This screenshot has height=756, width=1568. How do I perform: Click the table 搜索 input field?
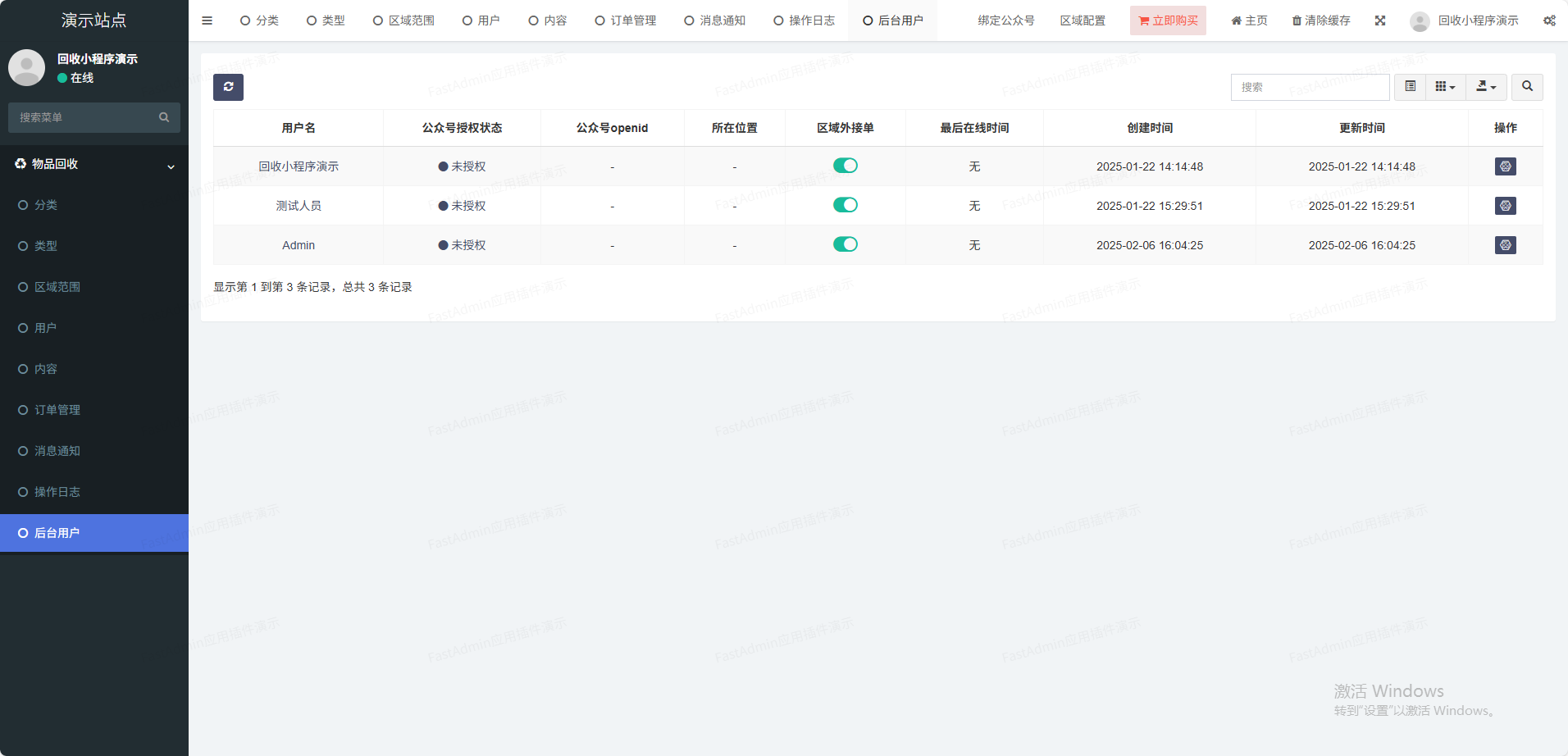1310,87
